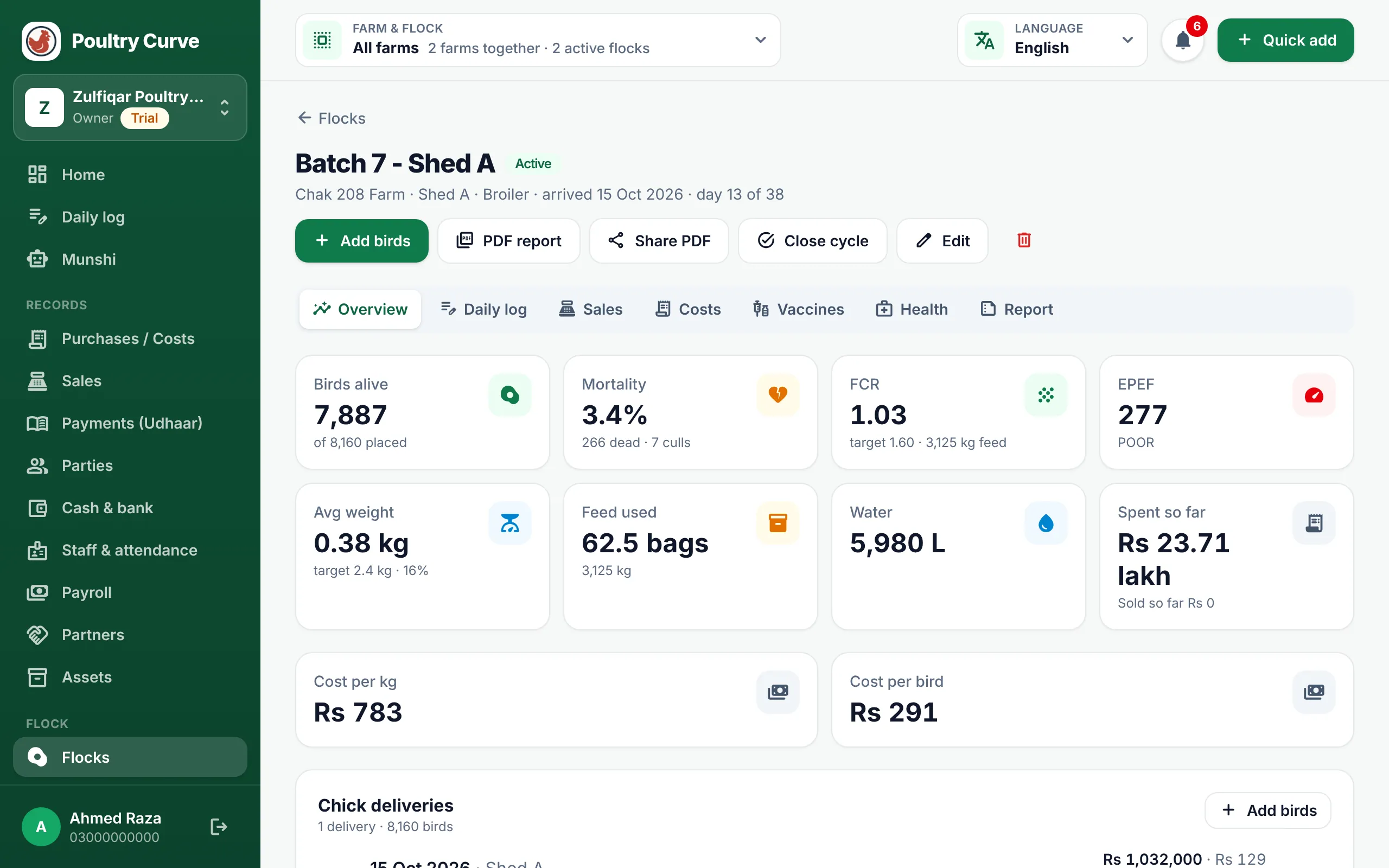Click the Avg weight scale icon
The image size is (1389, 868).
click(509, 523)
